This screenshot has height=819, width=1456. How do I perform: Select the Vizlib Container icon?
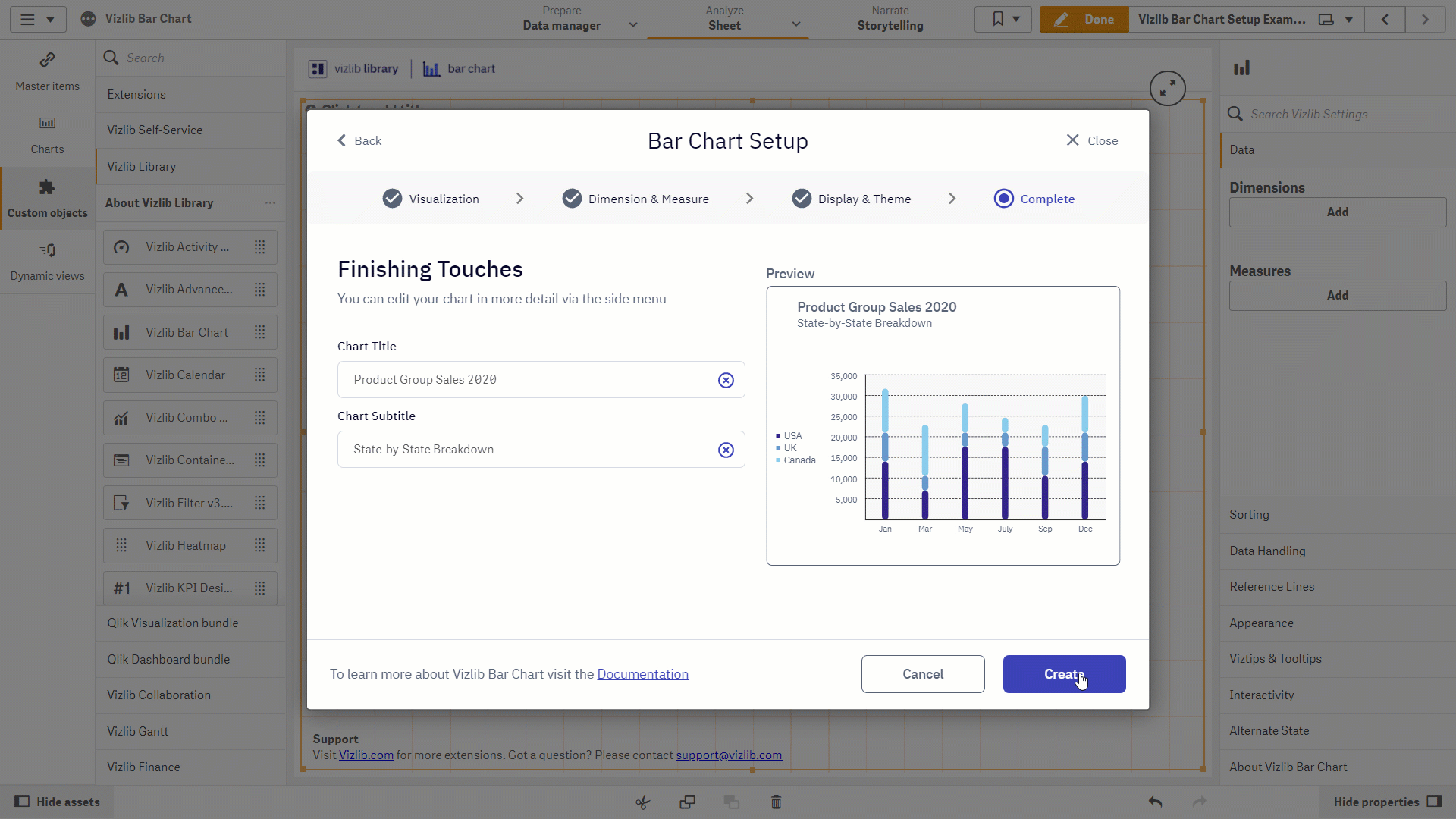coord(121,460)
